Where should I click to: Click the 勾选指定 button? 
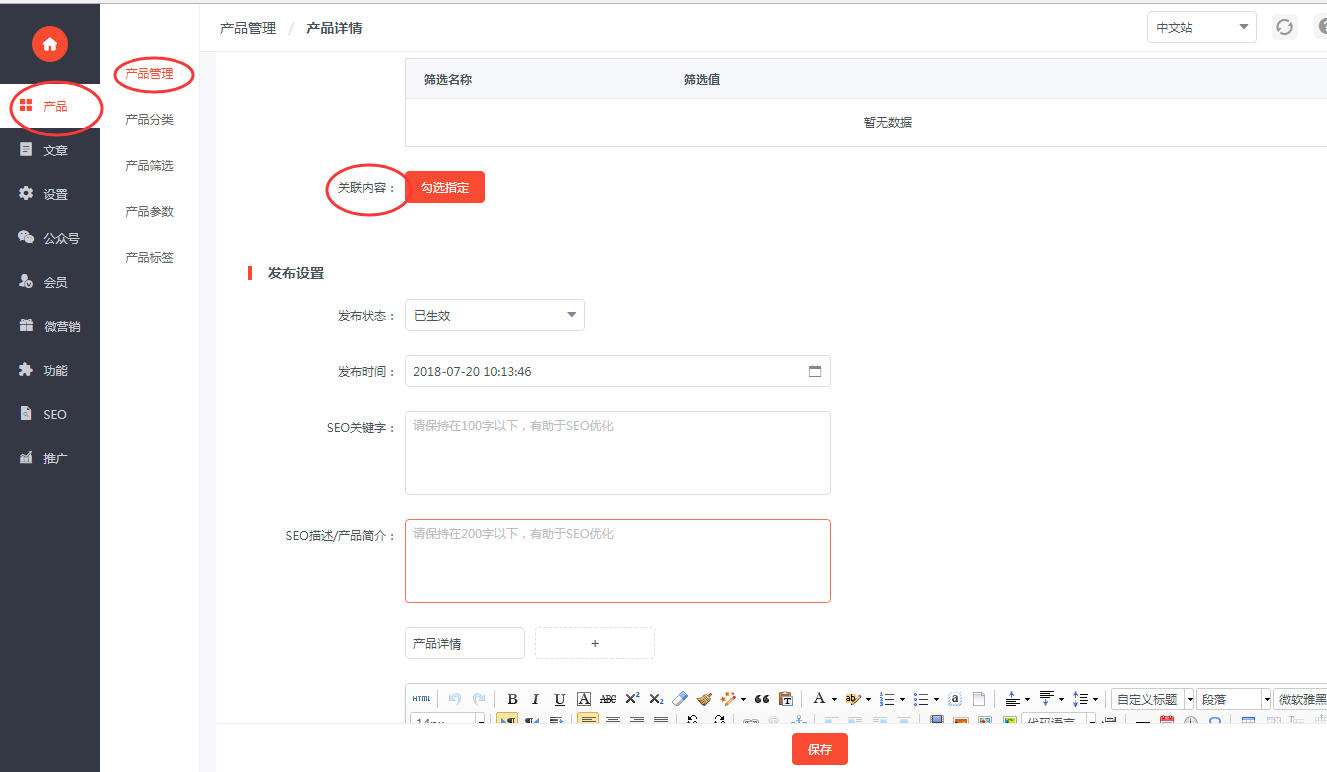click(445, 187)
